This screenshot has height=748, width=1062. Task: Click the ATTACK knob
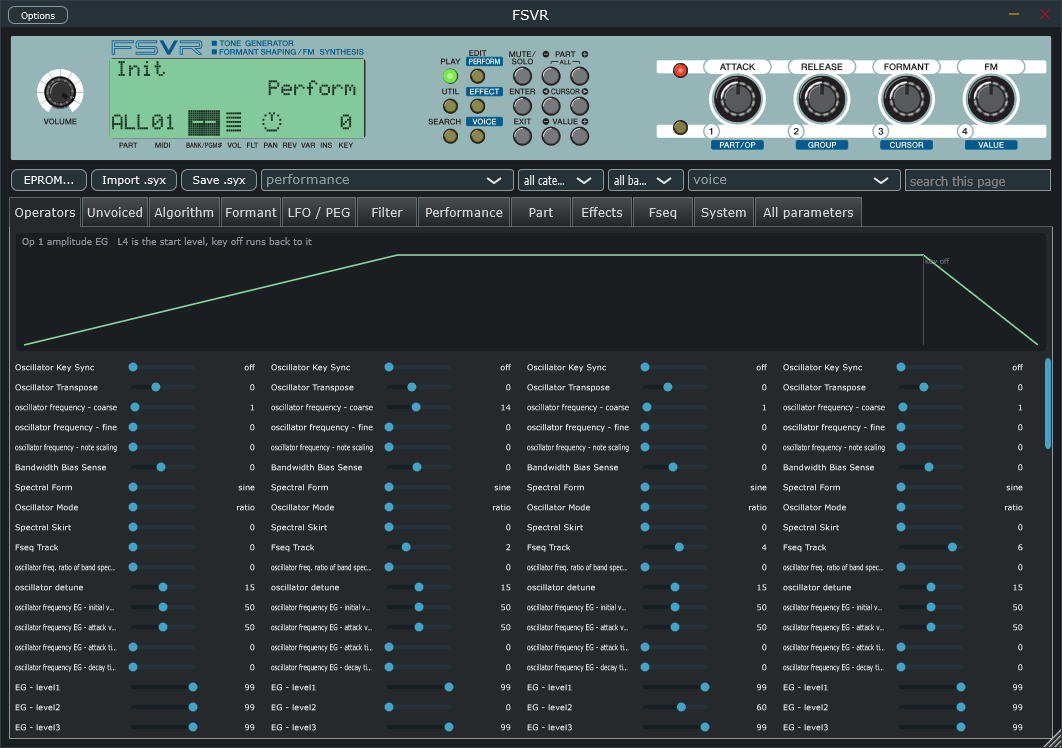[x=737, y=99]
